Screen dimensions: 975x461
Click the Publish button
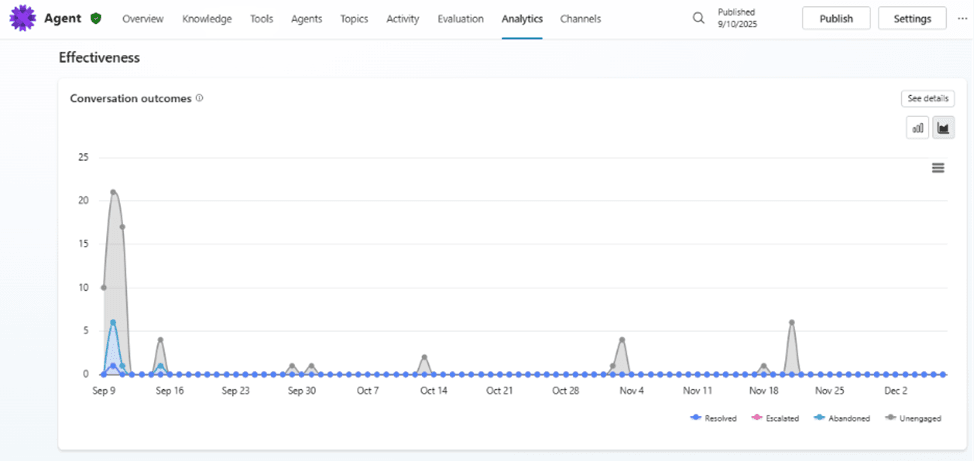tap(836, 19)
